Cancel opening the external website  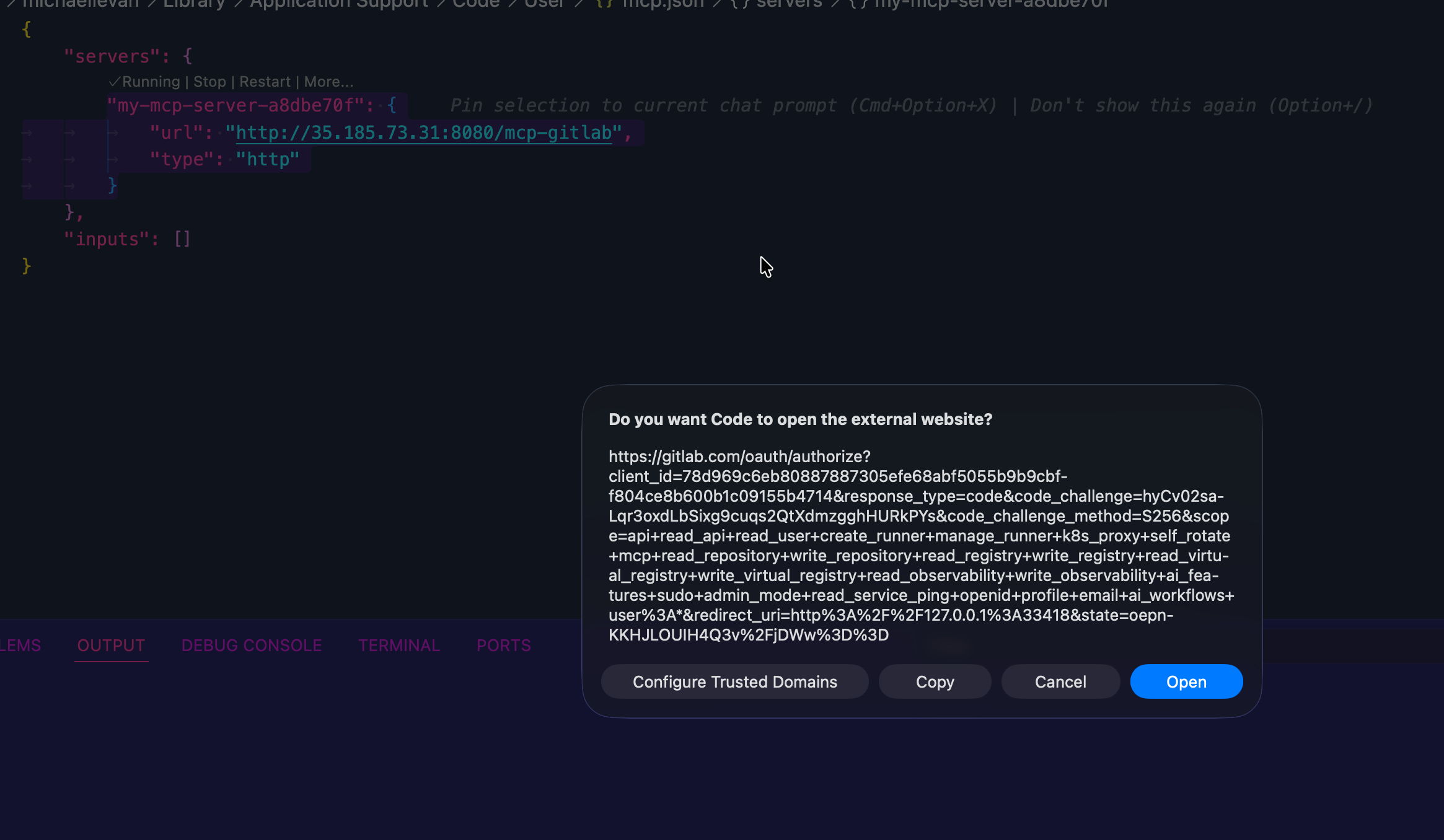[x=1060, y=682]
